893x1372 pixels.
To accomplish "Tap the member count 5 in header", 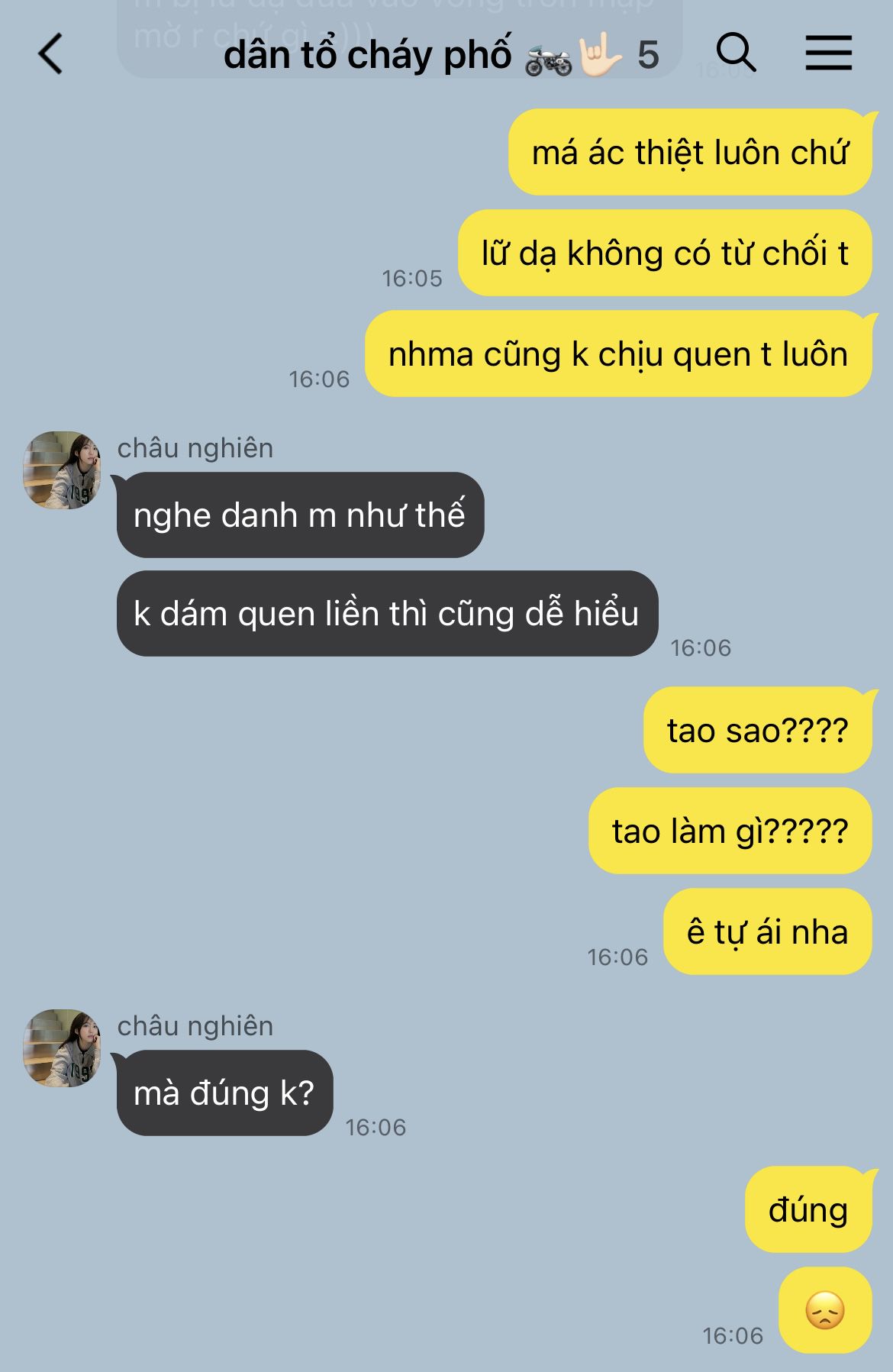I will coord(648,55).
